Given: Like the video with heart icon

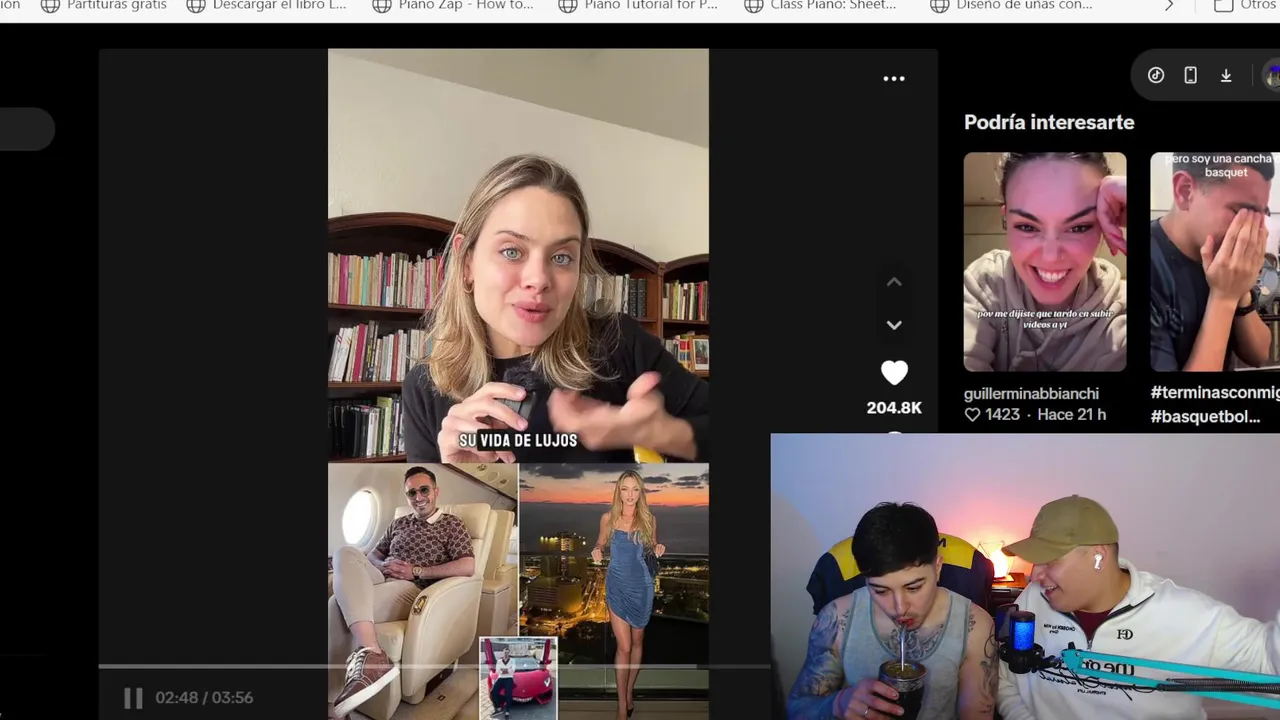Looking at the screenshot, I should tap(894, 373).
